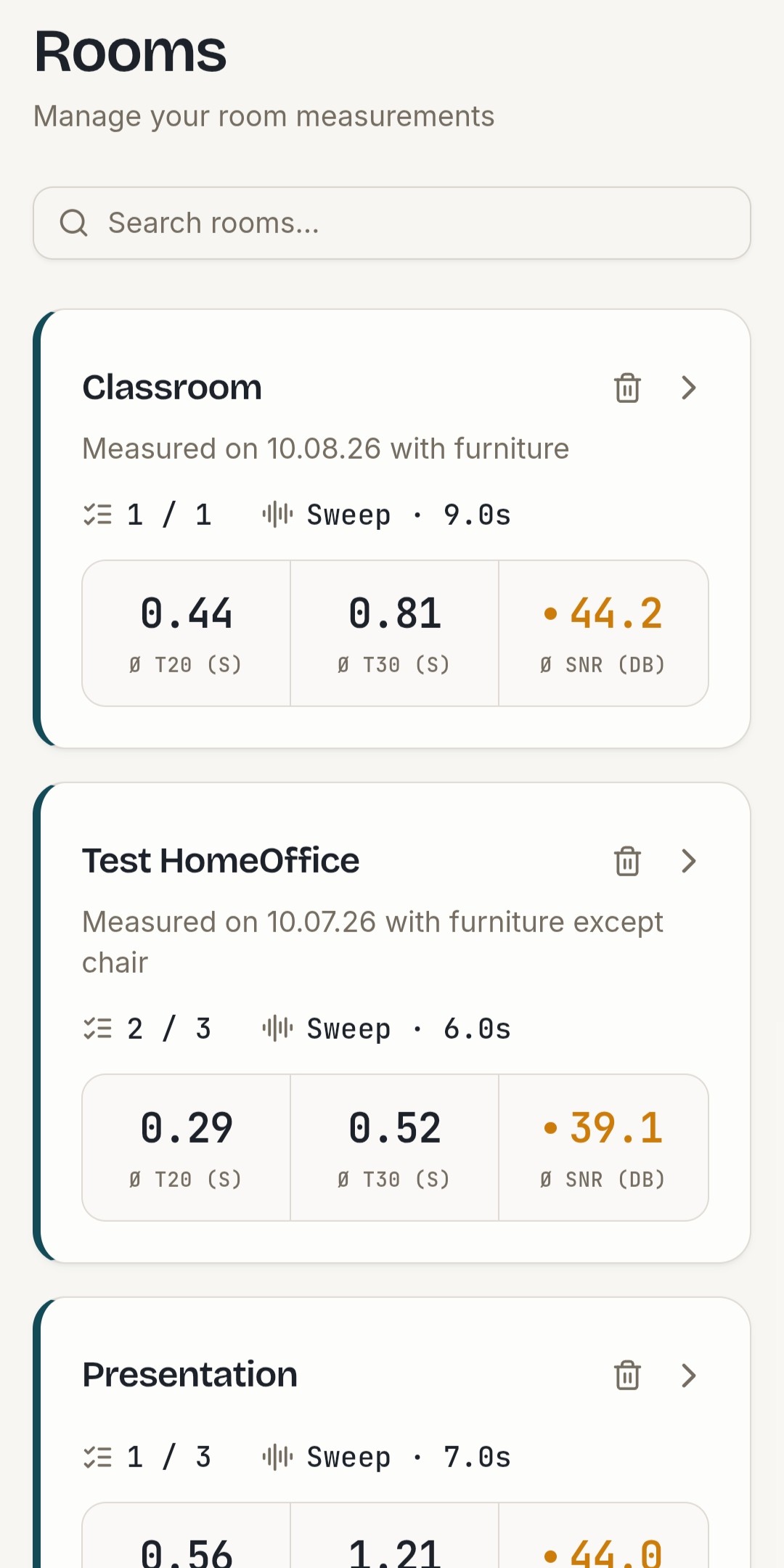
Task: Open Classroom details via chevron arrow
Action: point(689,388)
